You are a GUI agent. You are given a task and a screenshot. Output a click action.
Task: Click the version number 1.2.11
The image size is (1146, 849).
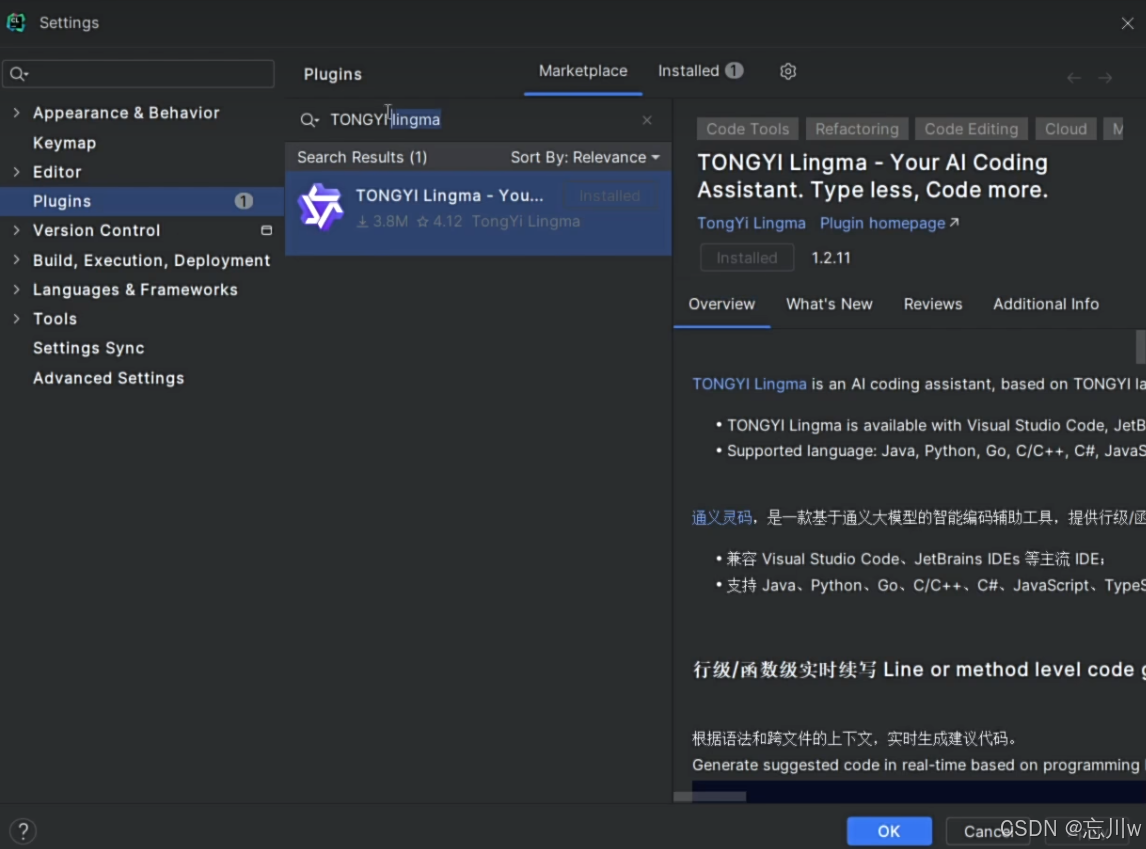coord(831,258)
